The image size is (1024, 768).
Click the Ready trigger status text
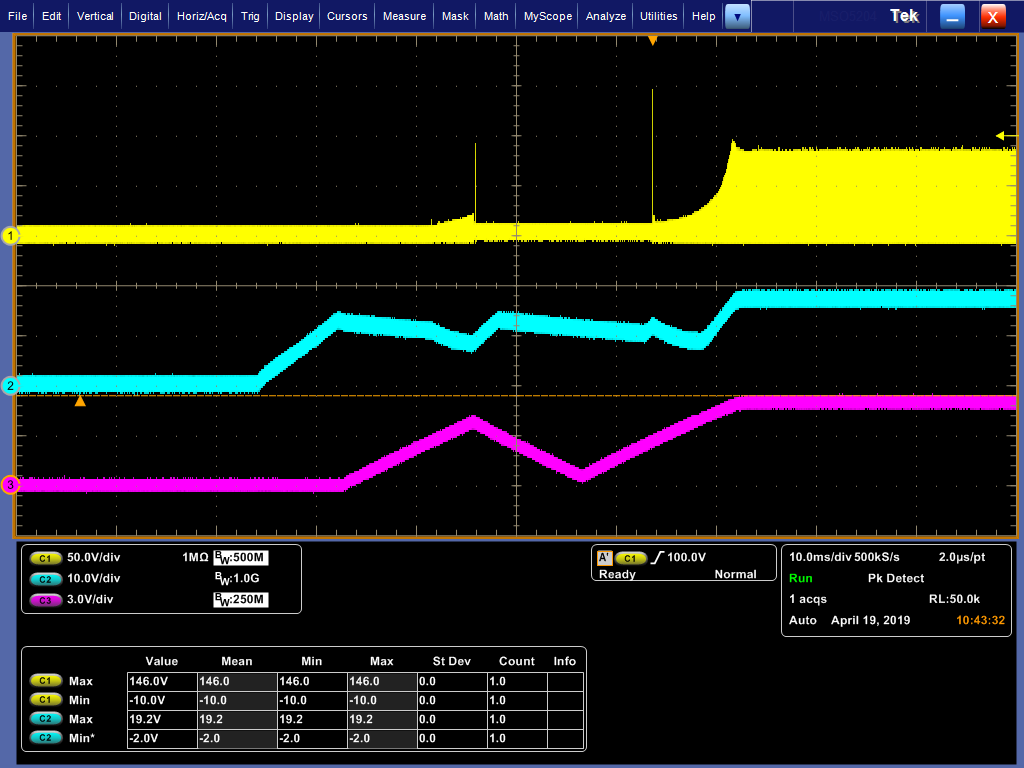(617, 575)
